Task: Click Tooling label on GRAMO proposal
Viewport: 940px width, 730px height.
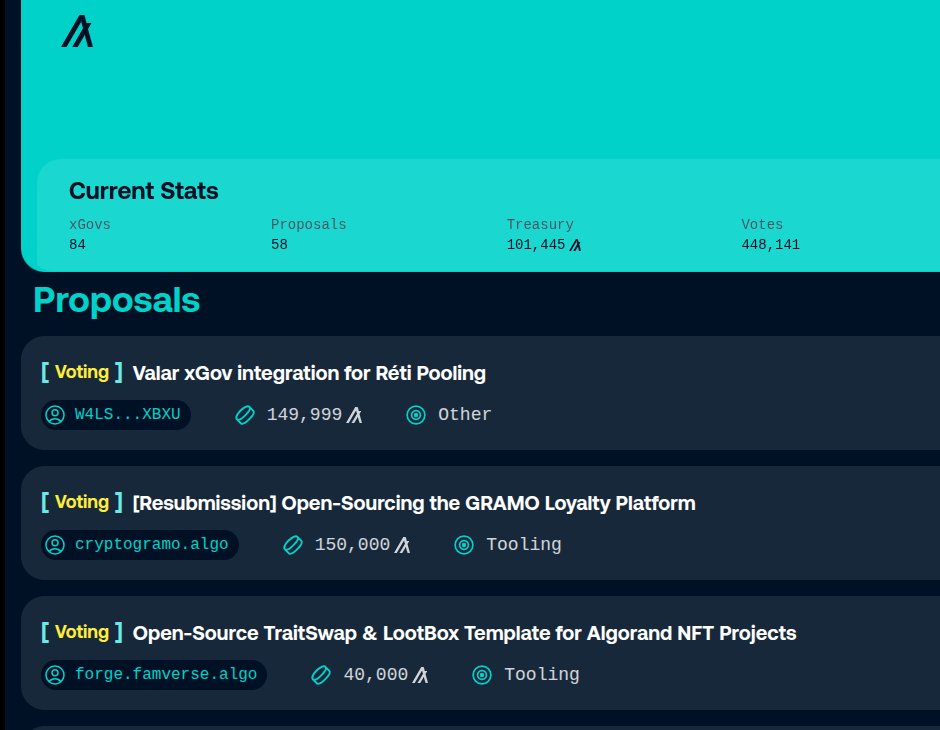Action: (x=524, y=545)
